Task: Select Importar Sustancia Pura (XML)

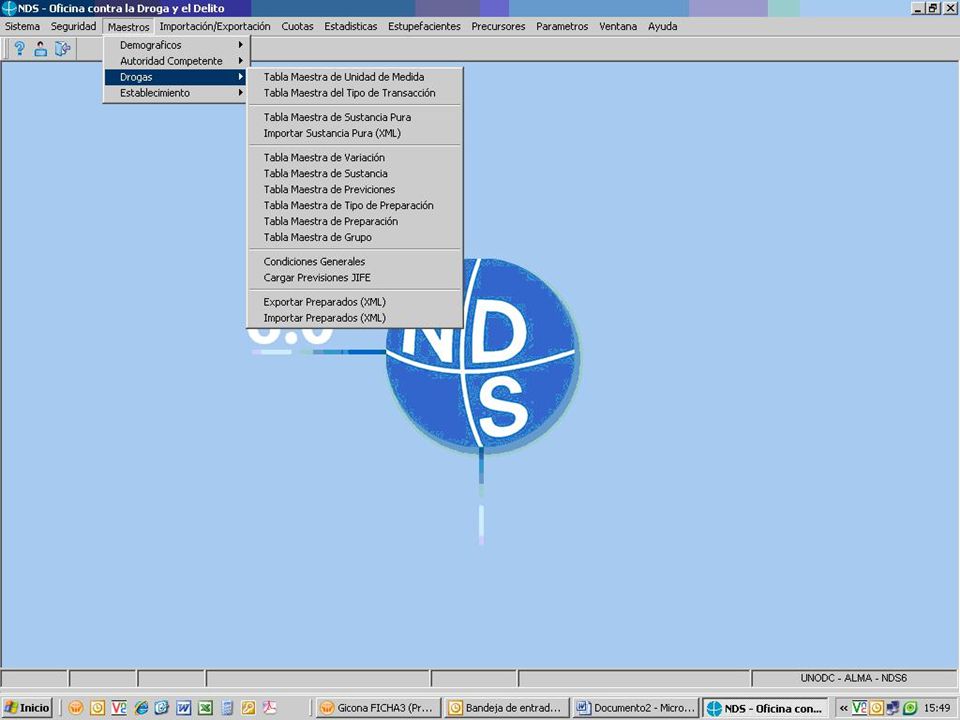Action: tap(355, 133)
